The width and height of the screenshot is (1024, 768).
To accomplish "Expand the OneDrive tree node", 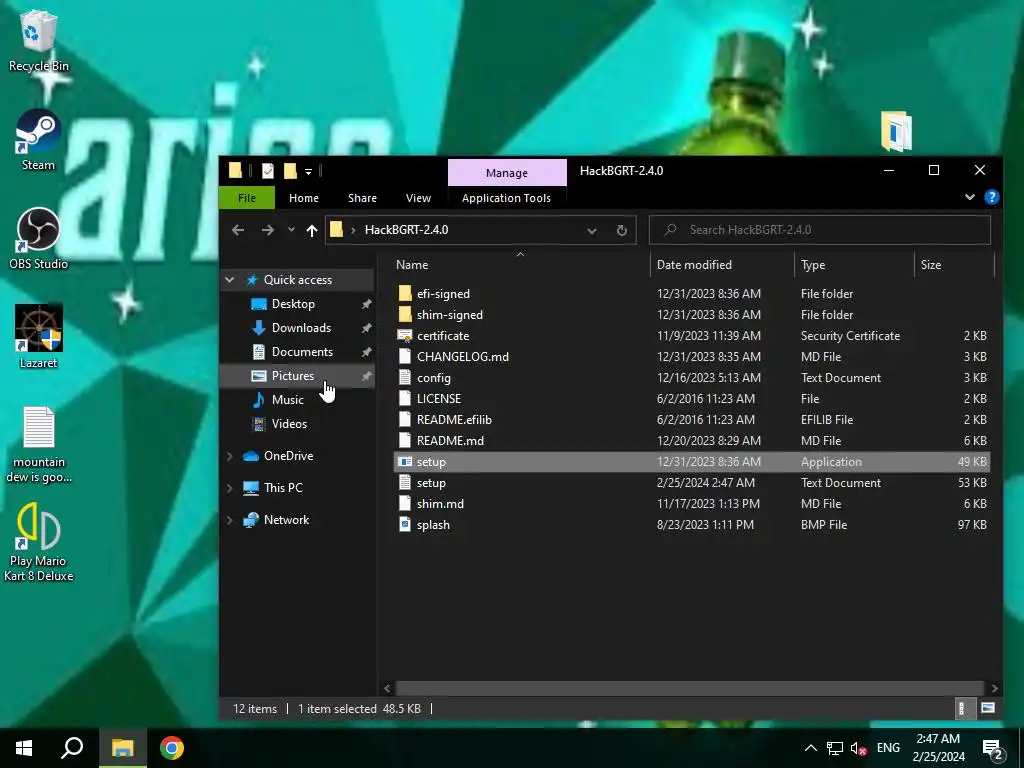I will (x=229, y=456).
